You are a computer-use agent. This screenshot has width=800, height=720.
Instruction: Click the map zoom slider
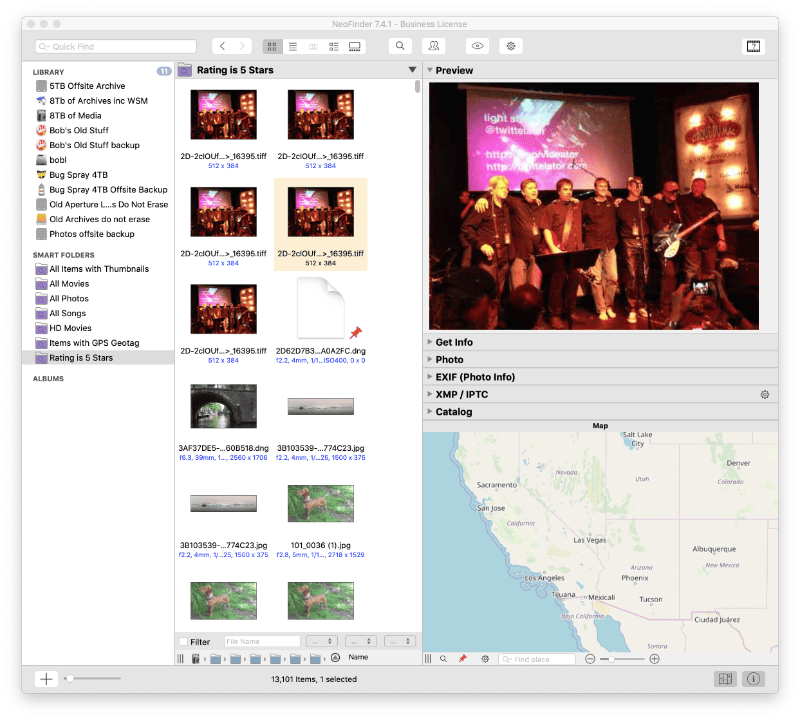620,659
